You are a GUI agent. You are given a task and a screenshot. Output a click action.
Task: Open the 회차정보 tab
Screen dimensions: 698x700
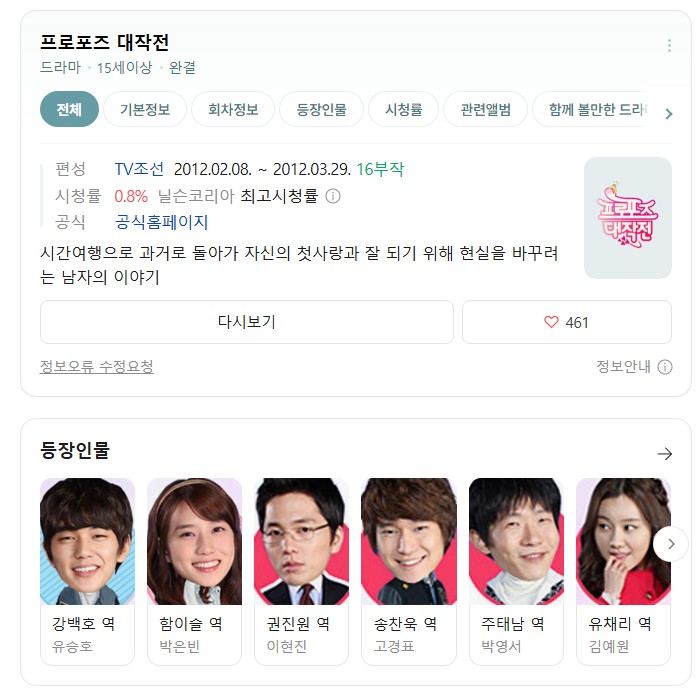(x=233, y=109)
